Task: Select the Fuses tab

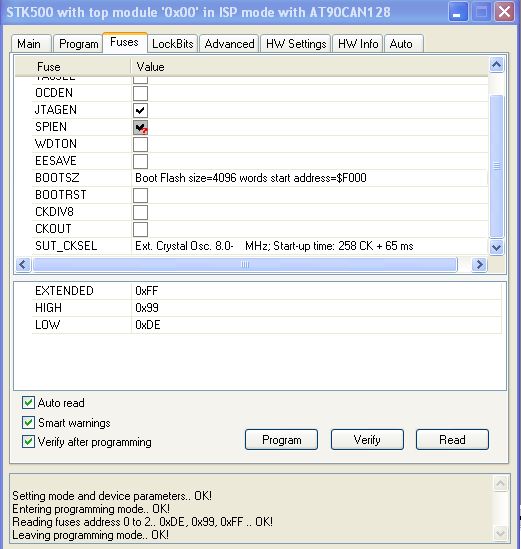Action: pyautogui.click(x=124, y=42)
